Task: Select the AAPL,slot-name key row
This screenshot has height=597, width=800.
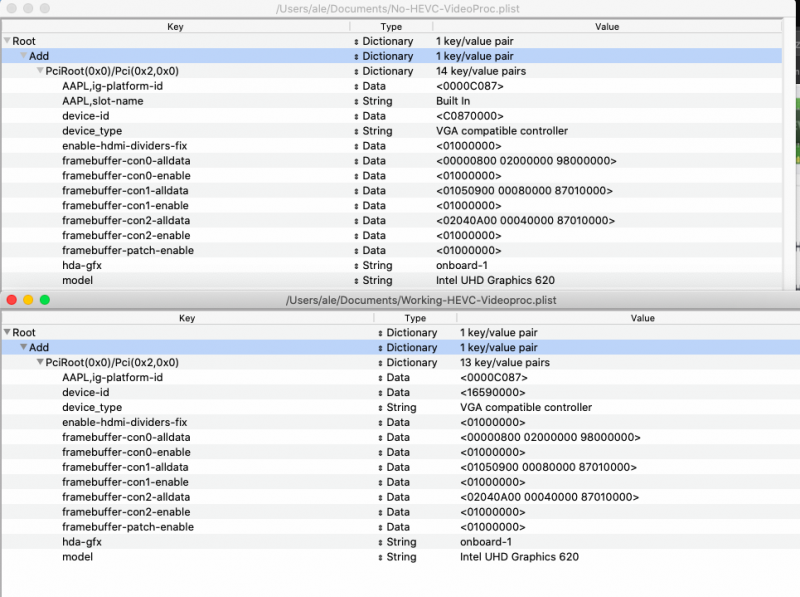Action: click(102, 101)
